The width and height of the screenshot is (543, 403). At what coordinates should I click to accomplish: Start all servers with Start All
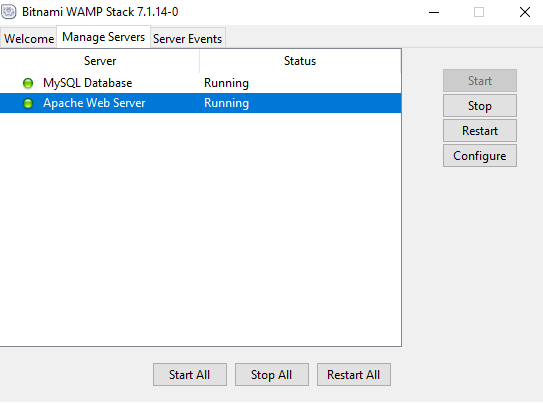coord(190,375)
